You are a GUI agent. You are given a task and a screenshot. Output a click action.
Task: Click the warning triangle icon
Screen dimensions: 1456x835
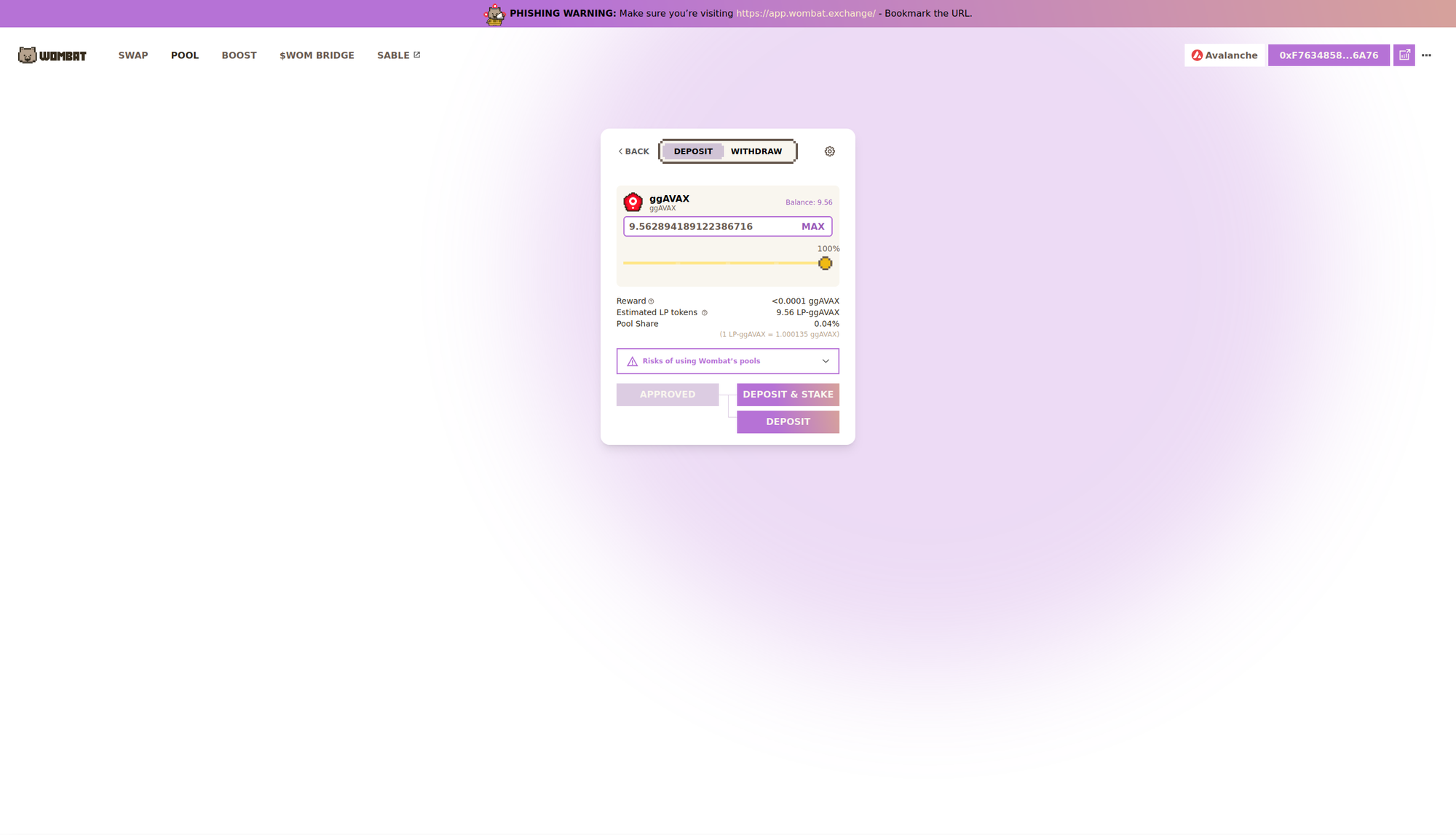click(632, 361)
